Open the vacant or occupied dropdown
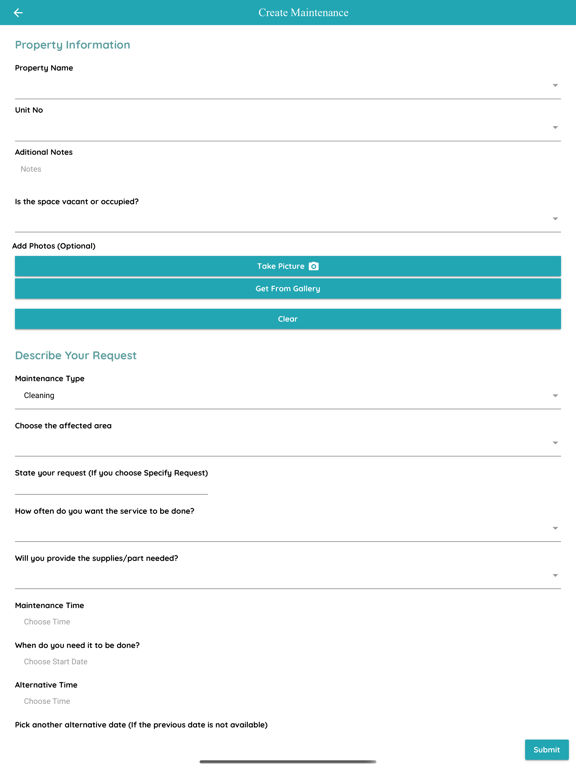 288,219
